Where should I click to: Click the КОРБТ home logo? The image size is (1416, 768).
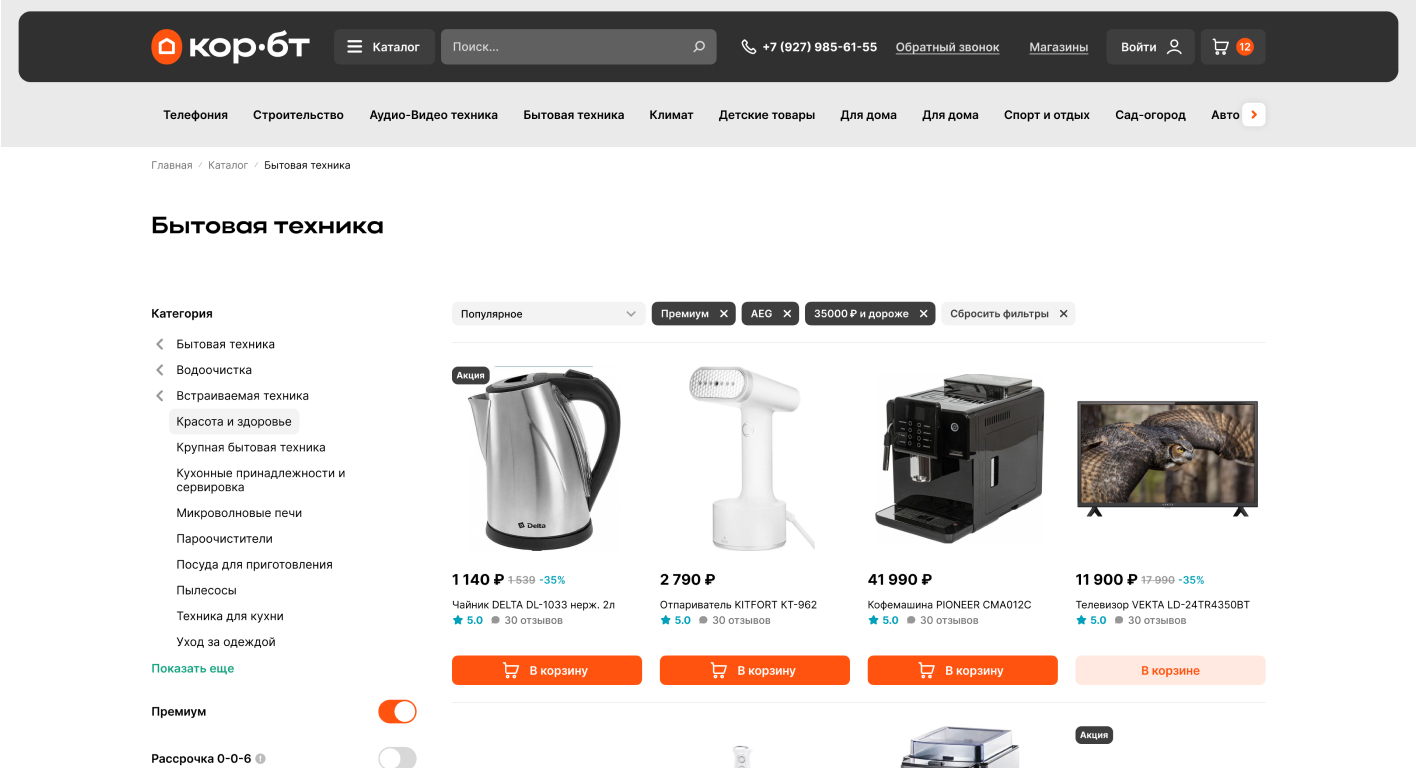pyautogui.click(x=230, y=46)
